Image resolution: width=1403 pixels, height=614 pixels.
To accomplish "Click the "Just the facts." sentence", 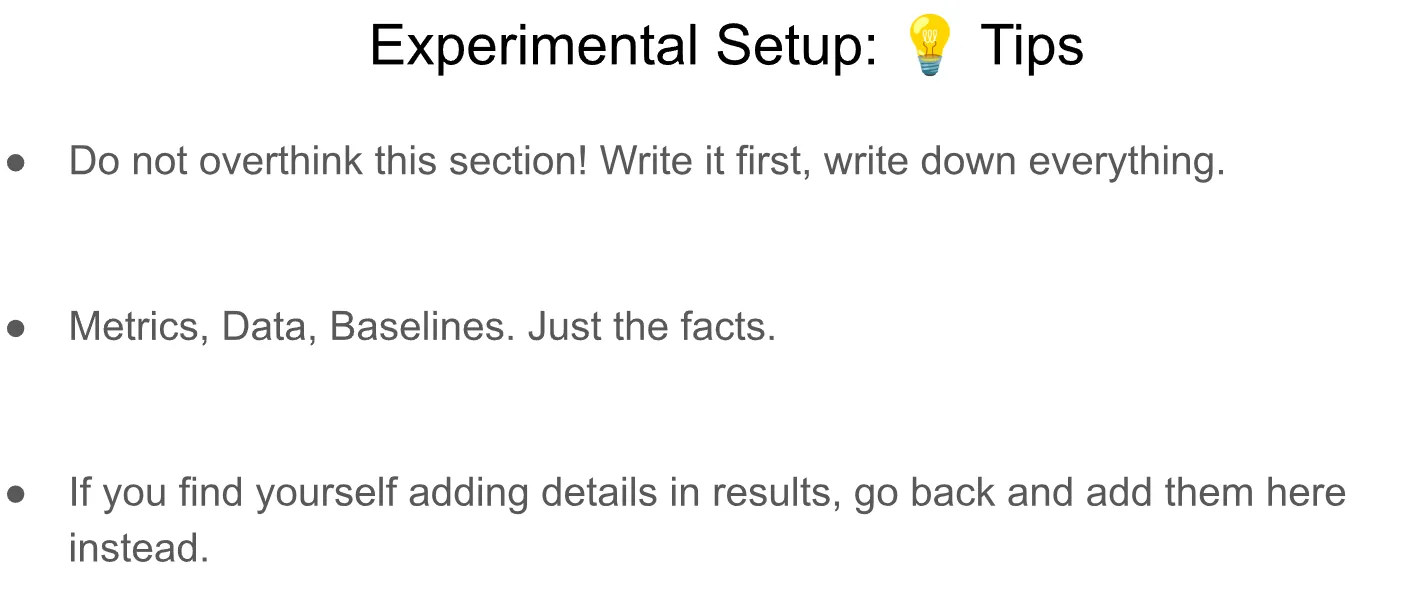I will (652, 327).
